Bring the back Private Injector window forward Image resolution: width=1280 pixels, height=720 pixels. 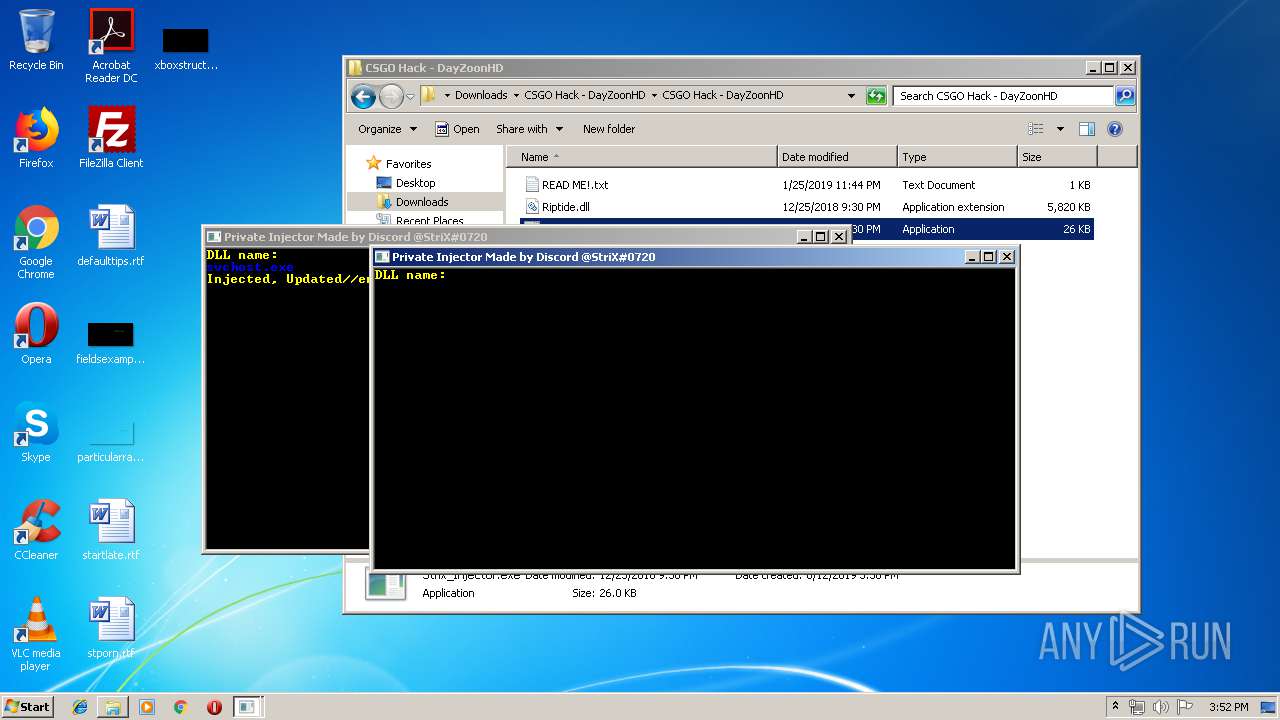(500, 237)
